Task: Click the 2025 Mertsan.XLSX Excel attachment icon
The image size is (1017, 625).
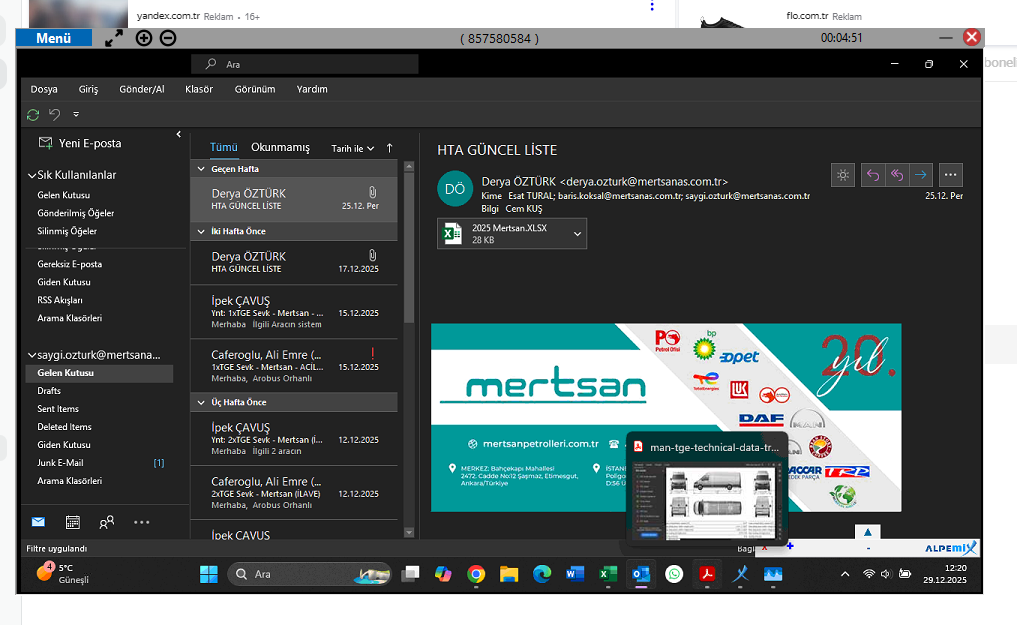Action: pyautogui.click(x=452, y=233)
